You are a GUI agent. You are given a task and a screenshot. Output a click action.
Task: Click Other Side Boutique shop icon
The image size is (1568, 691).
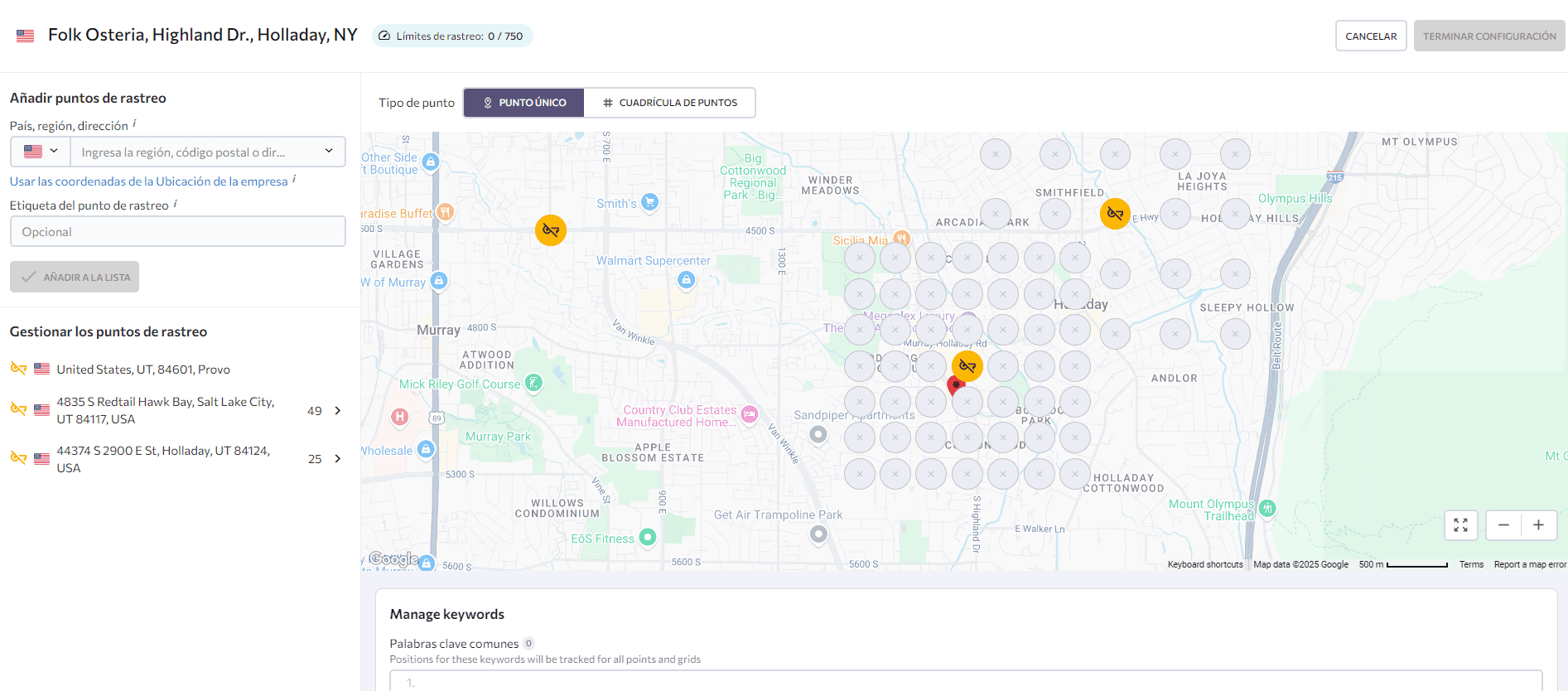[431, 162]
